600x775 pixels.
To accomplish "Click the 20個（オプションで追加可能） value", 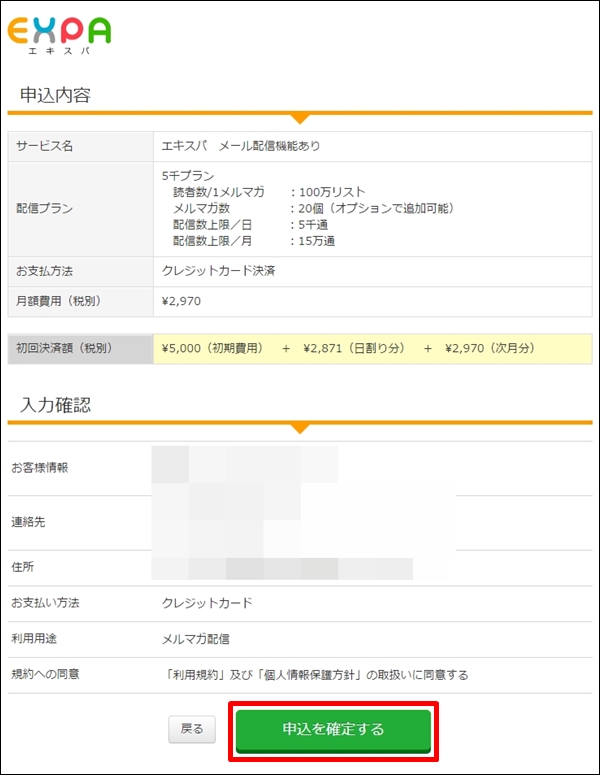I will point(376,208).
